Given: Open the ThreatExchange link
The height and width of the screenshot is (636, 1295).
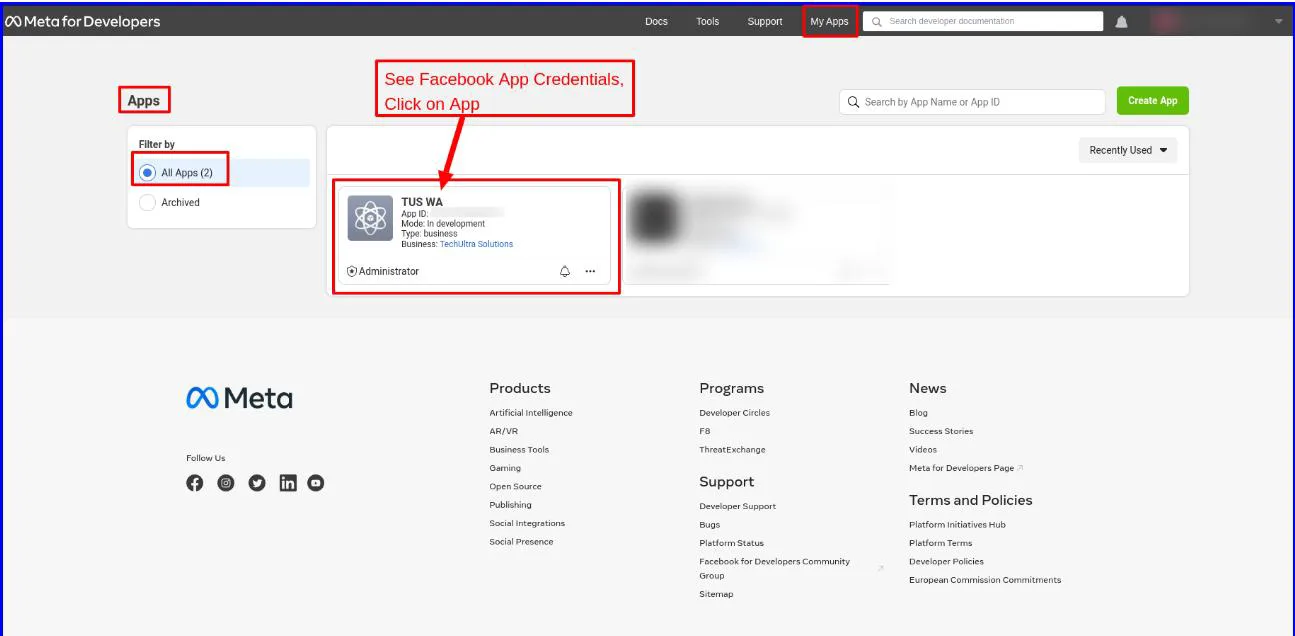Looking at the screenshot, I should click(x=732, y=450).
